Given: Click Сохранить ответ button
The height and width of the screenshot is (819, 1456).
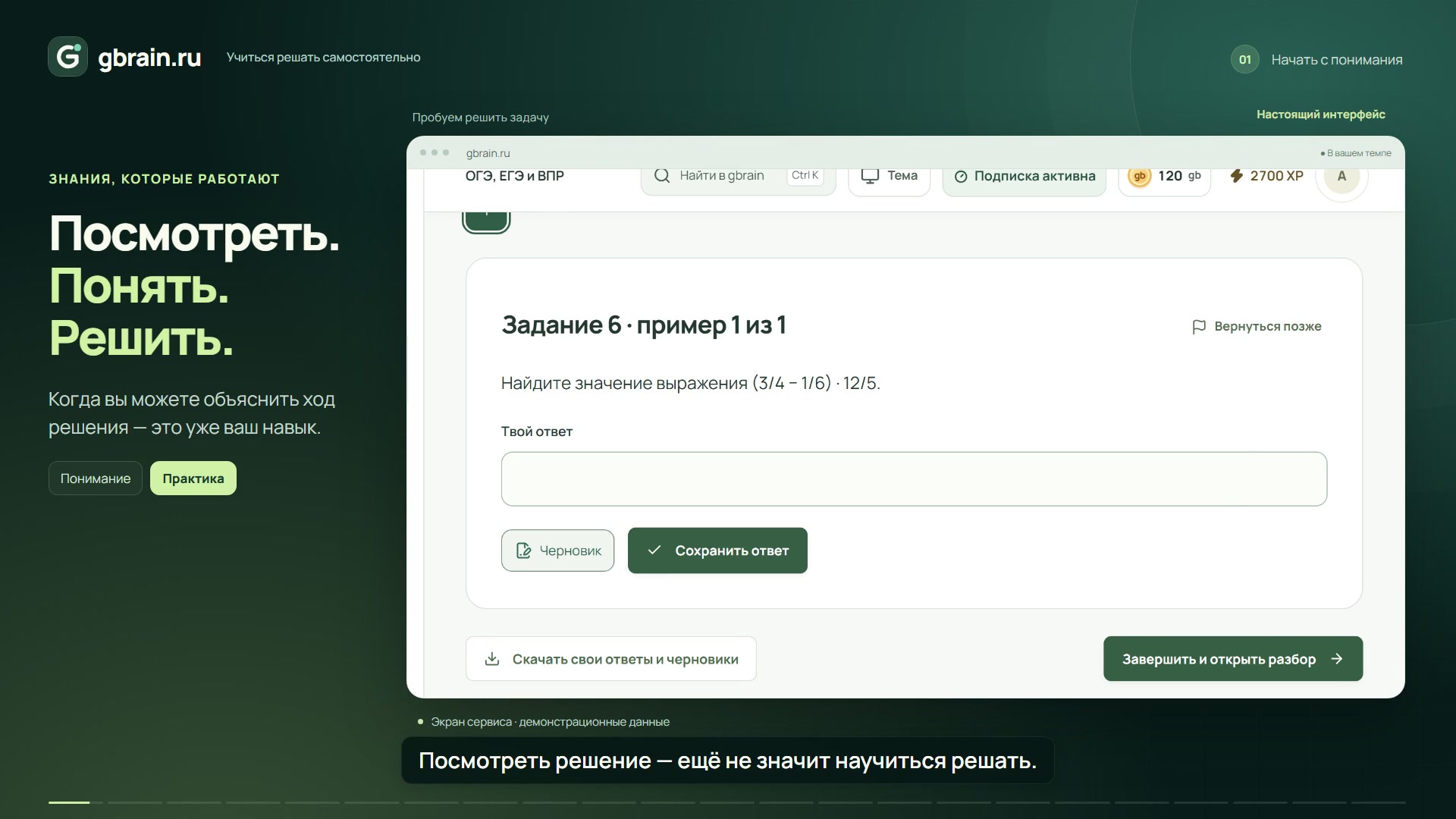Looking at the screenshot, I should (717, 551).
